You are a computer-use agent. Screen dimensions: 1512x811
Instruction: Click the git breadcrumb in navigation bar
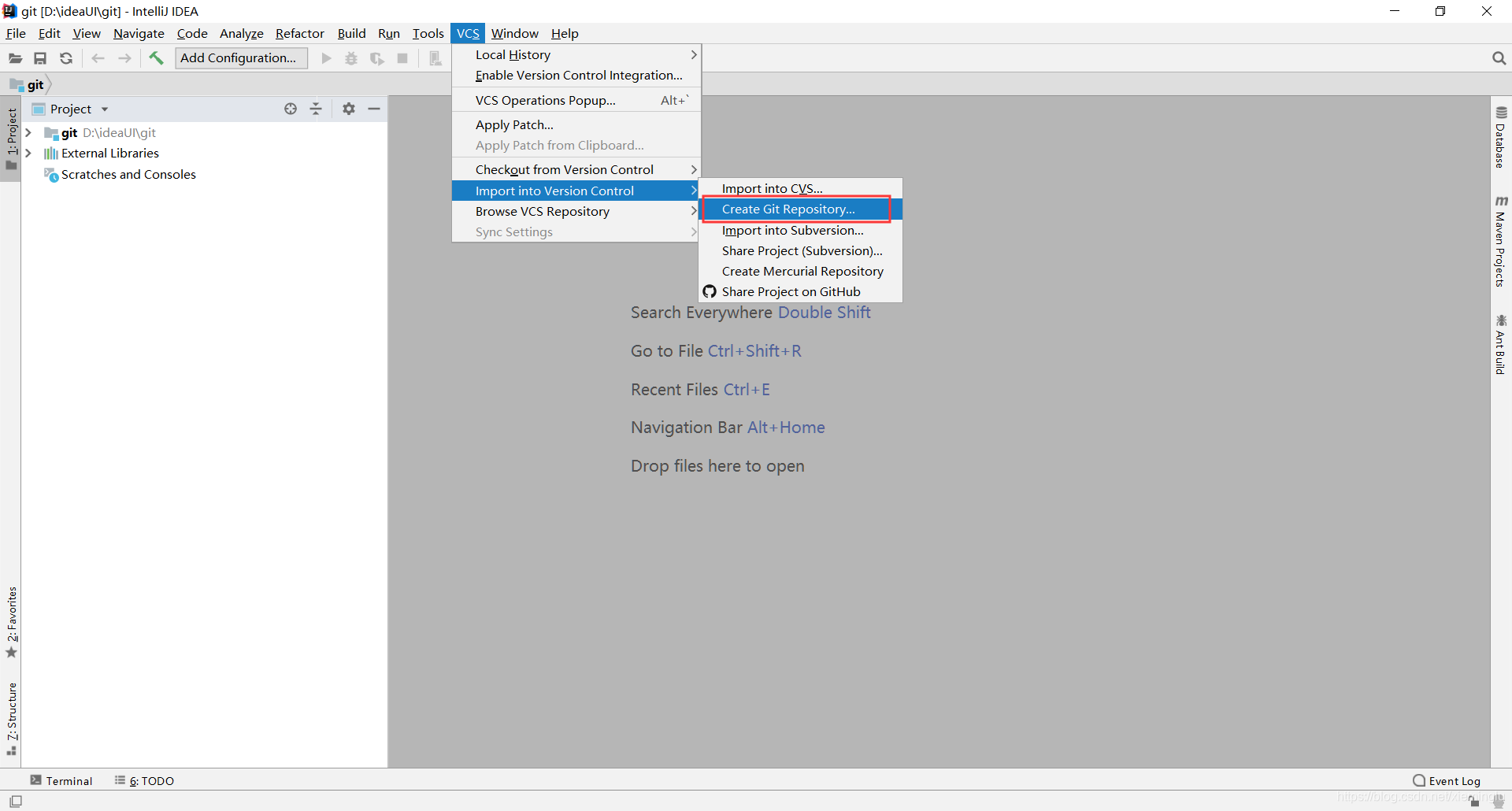(28, 84)
